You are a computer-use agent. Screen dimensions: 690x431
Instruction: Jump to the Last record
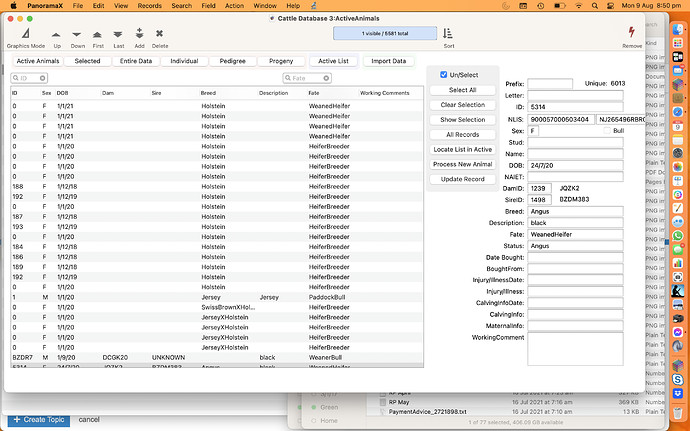tap(118, 38)
